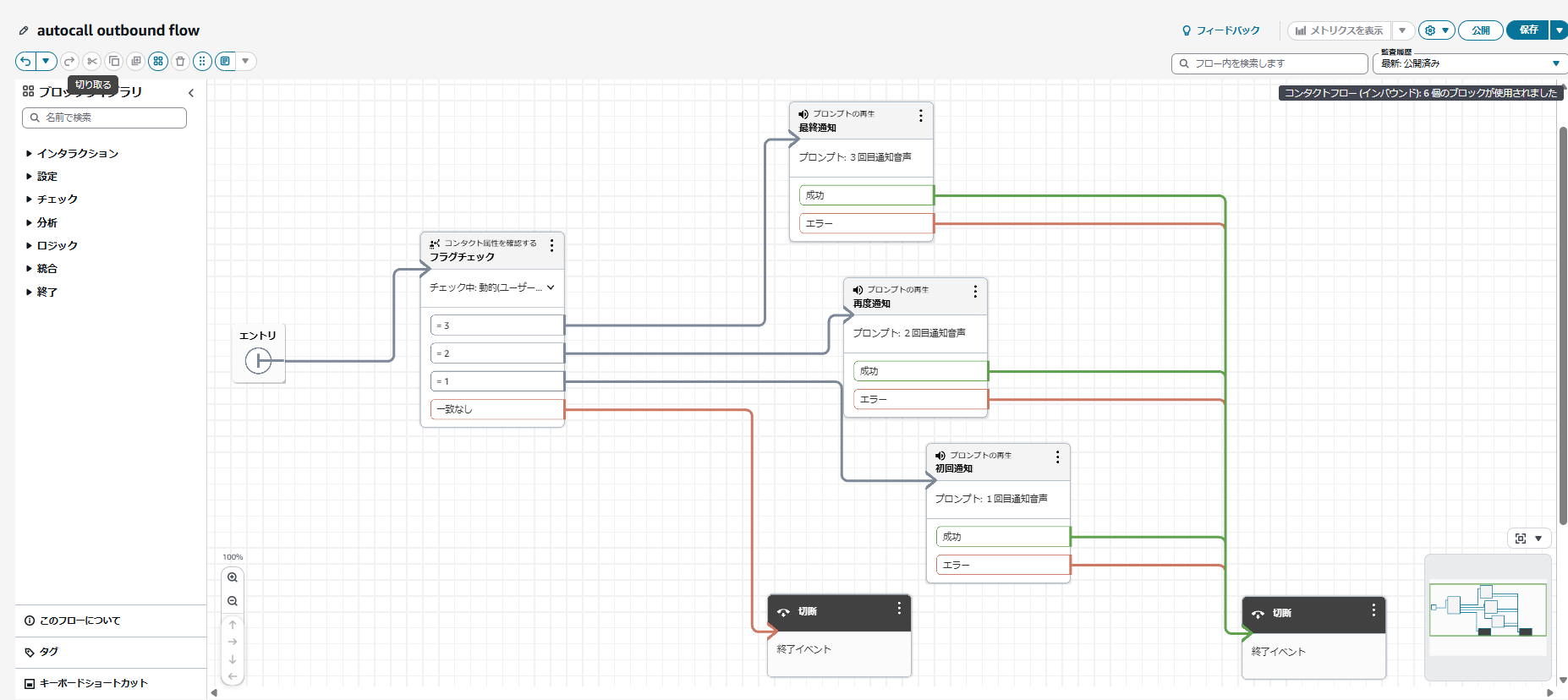Toggle the block grid arrange icon
This screenshot has width=1568, height=700.
[158, 61]
